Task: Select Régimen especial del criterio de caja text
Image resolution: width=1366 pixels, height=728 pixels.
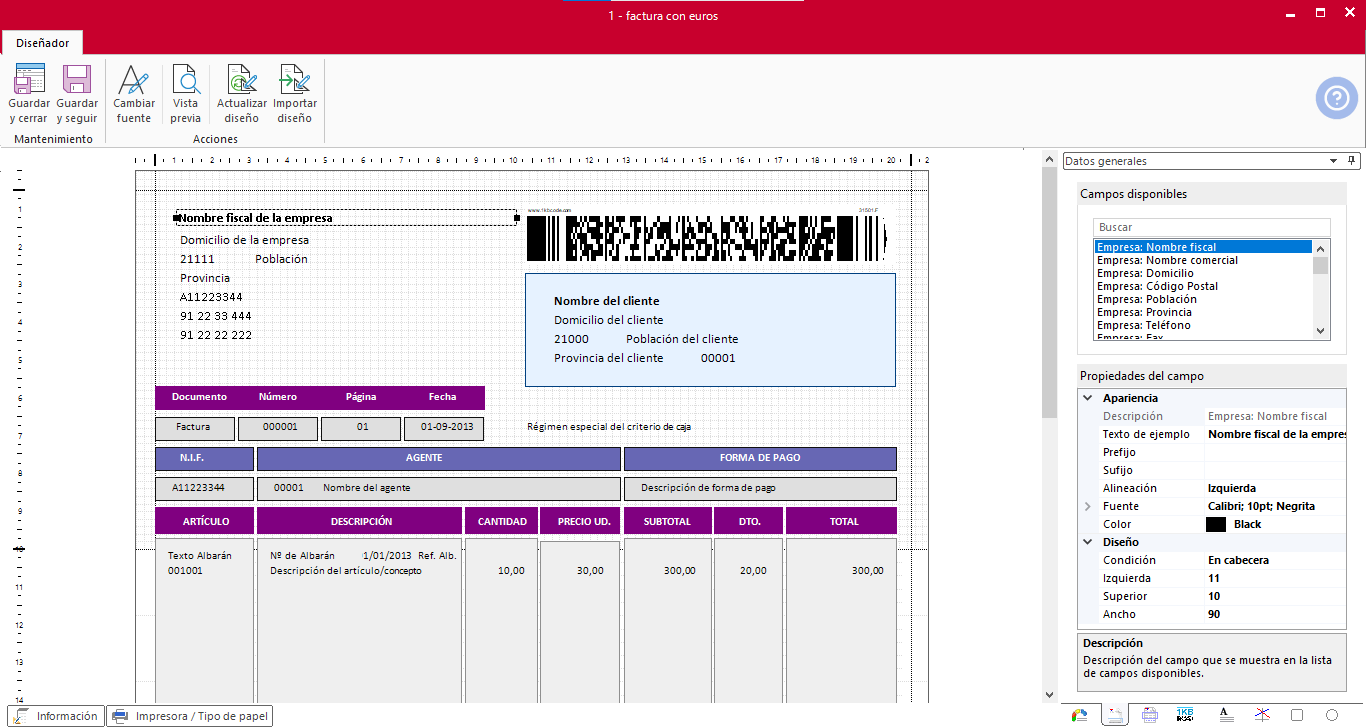Action: (x=609, y=427)
